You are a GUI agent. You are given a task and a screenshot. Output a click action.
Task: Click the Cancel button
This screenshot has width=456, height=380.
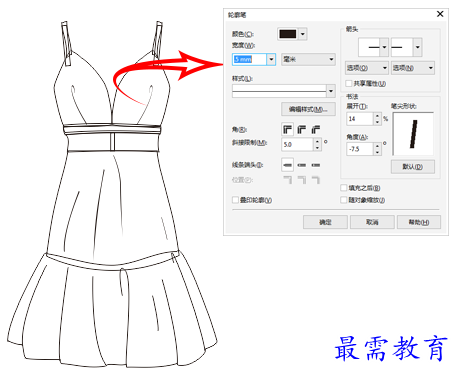click(x=372, y=222)
